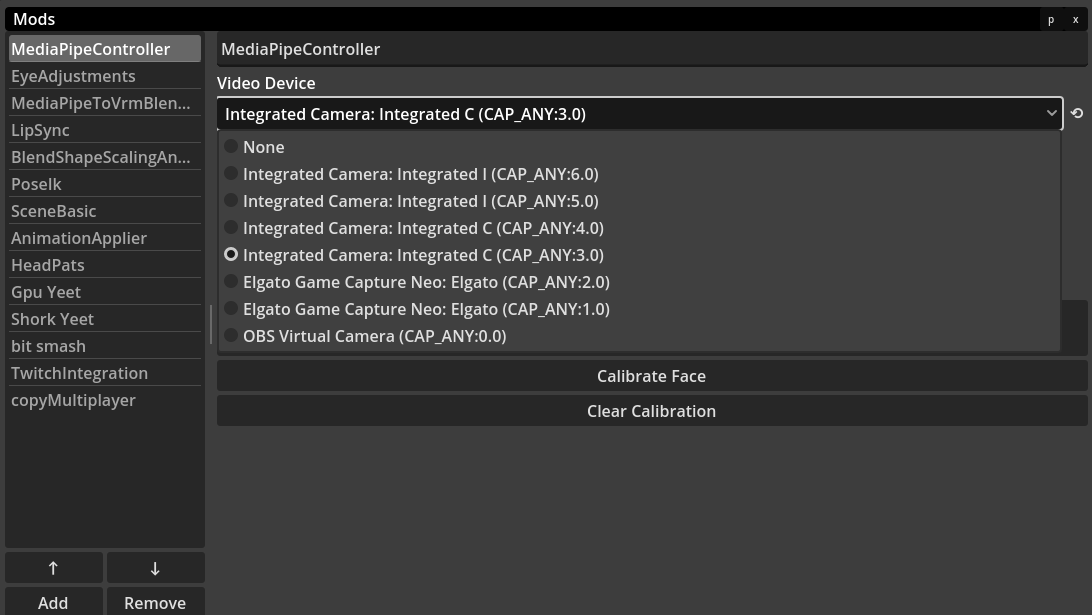Select Integrated Camera Integrated C CAP_ANY:4.0
Image resolution: width=1092 pixels, height=615 pixels.
pyautogui.click(x=422, y=228)
